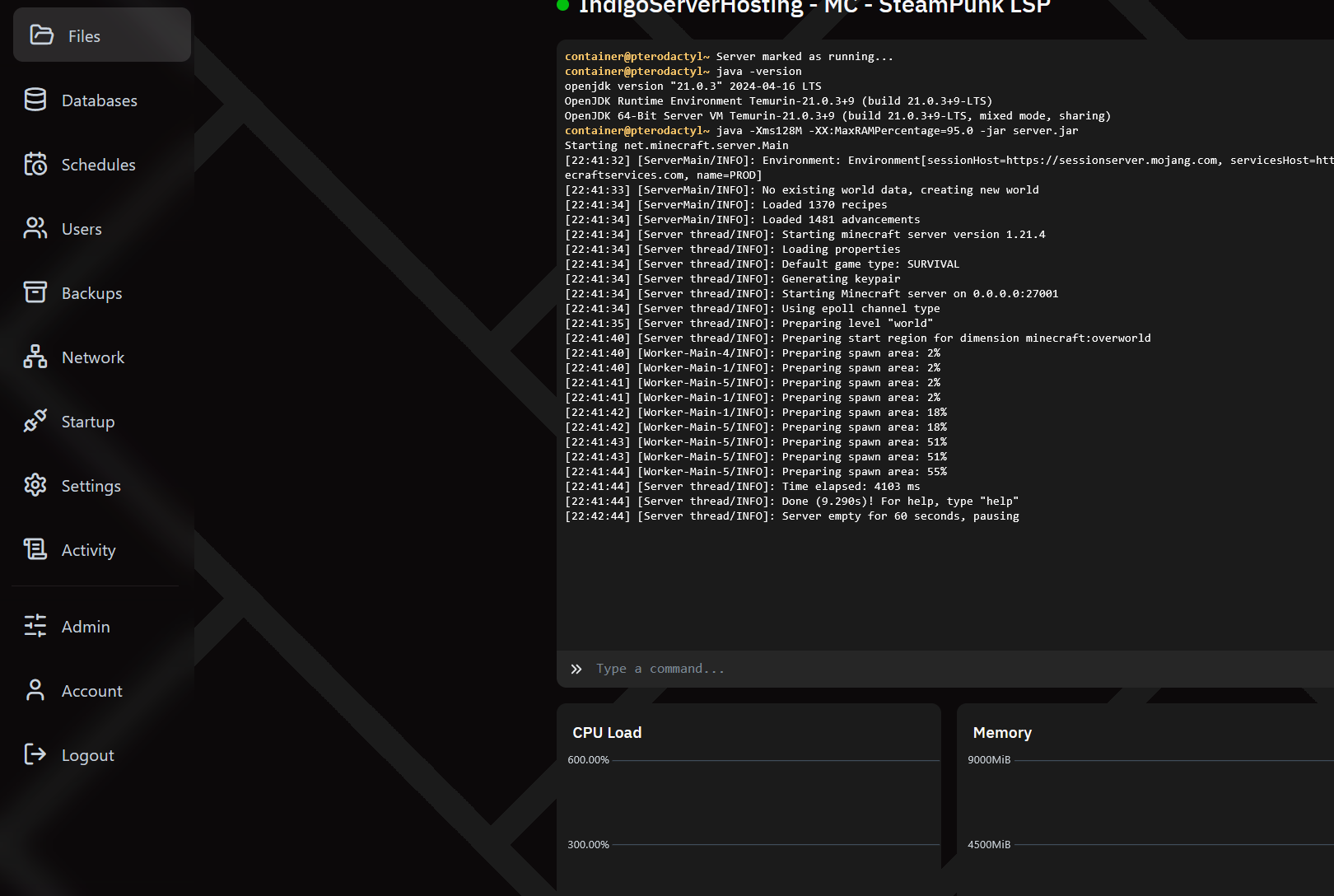
Task: Click the 'No existing world data' log line
Action: [801, 189]
